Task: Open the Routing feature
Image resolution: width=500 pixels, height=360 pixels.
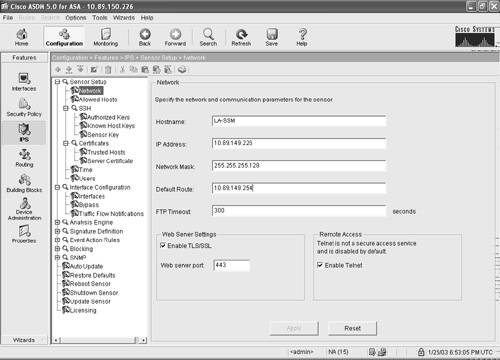Action: coord(24,158)
